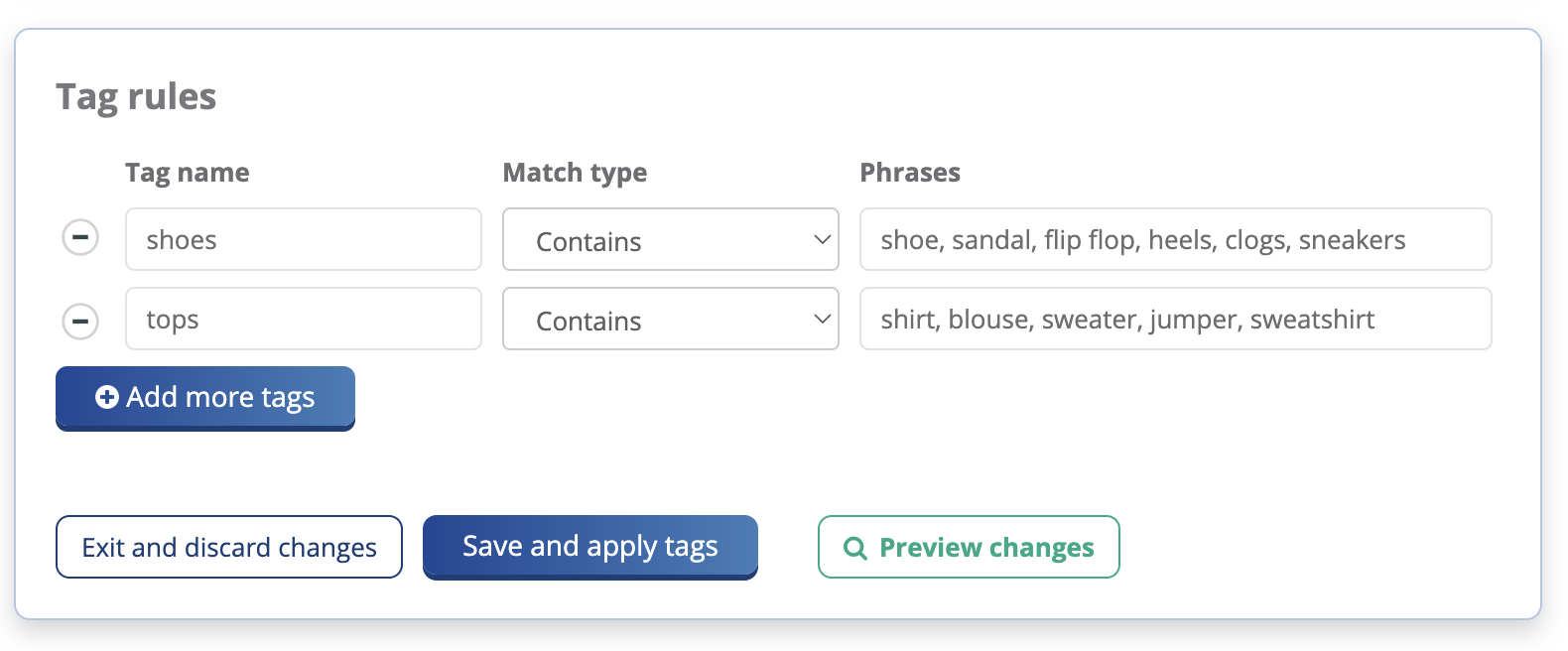Open Preview changes
This screenshot has width=1568, height=651.
click(969, 547)
